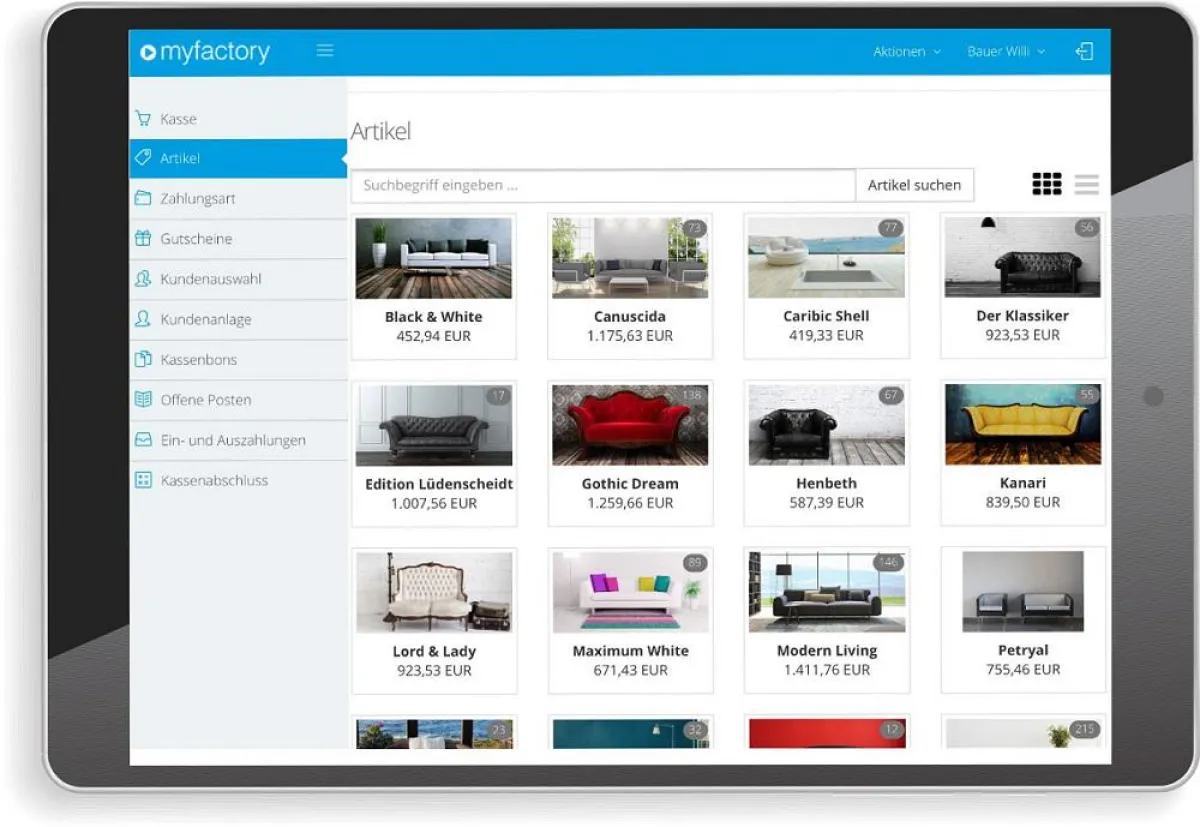The width and height of the screenshot is (1200, 827).
Task: Click the Suchbegriff eingeben search field
Action: (x=600, y=184)
